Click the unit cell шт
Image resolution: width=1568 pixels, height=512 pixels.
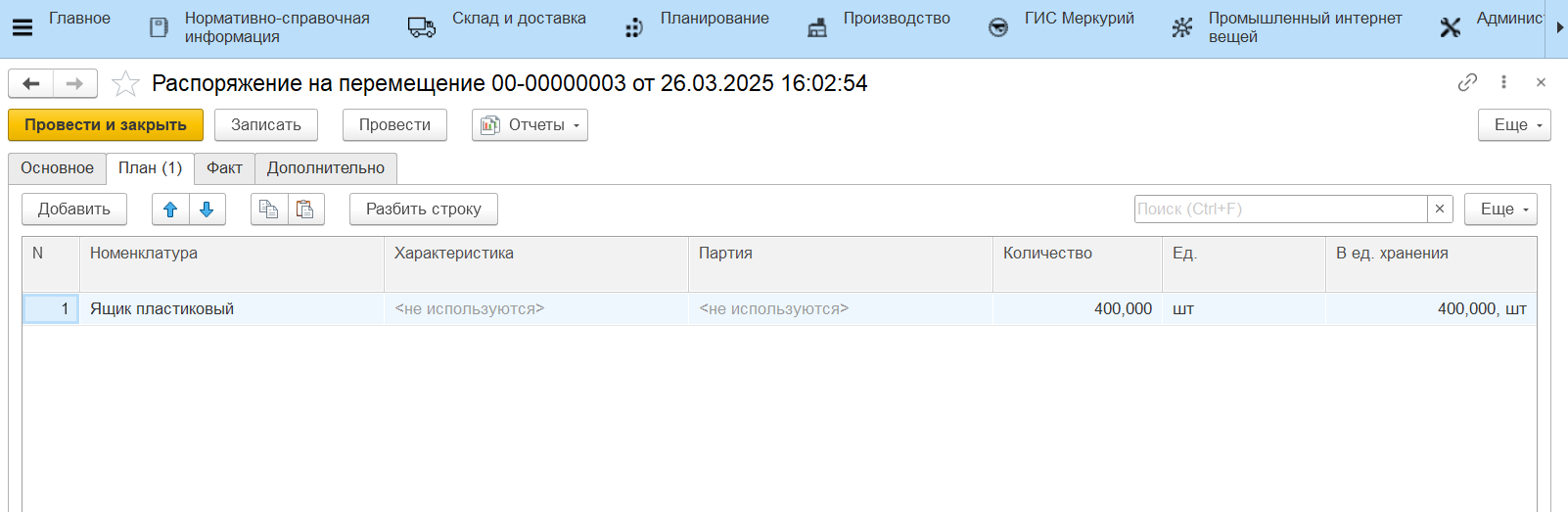point(1244,309)
